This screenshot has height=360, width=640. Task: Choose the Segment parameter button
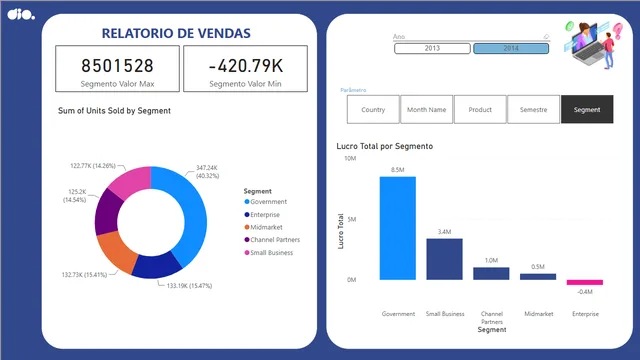(x=587, y=109)
